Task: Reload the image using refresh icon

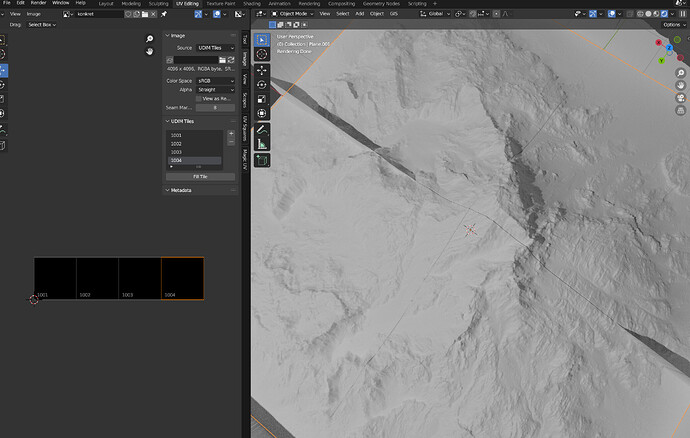Action: [231, 60]
